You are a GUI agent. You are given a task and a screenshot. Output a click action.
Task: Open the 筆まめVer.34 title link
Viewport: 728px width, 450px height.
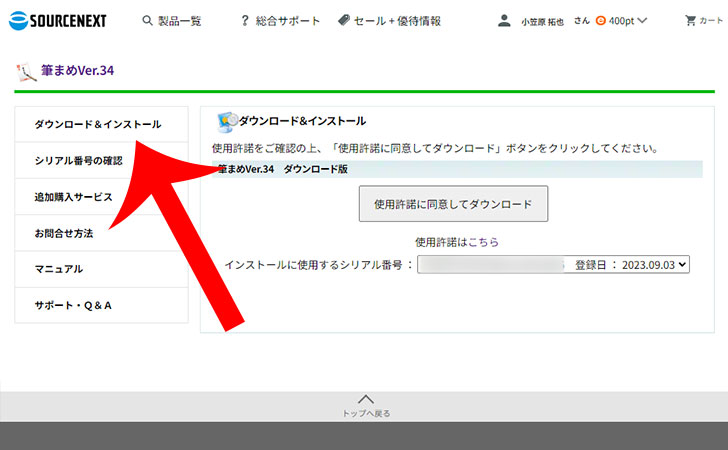78,71
